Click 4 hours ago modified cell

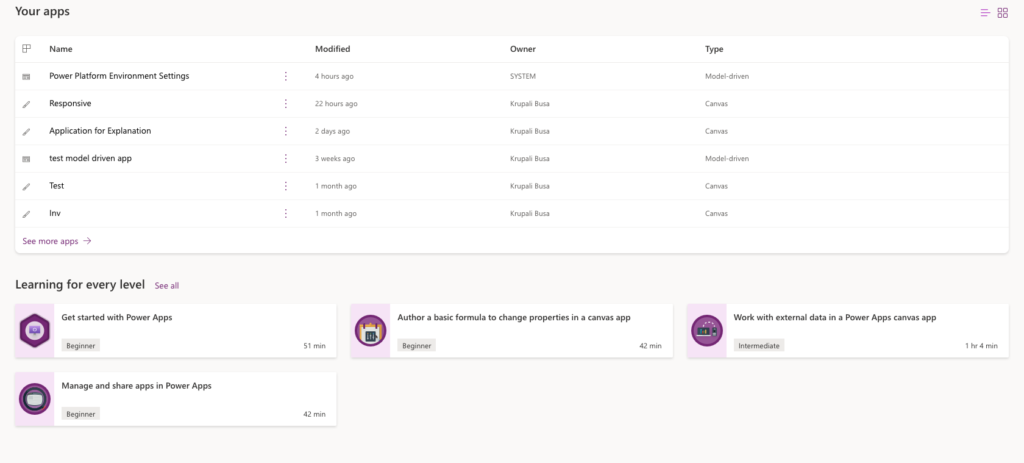tap(334, 76)
